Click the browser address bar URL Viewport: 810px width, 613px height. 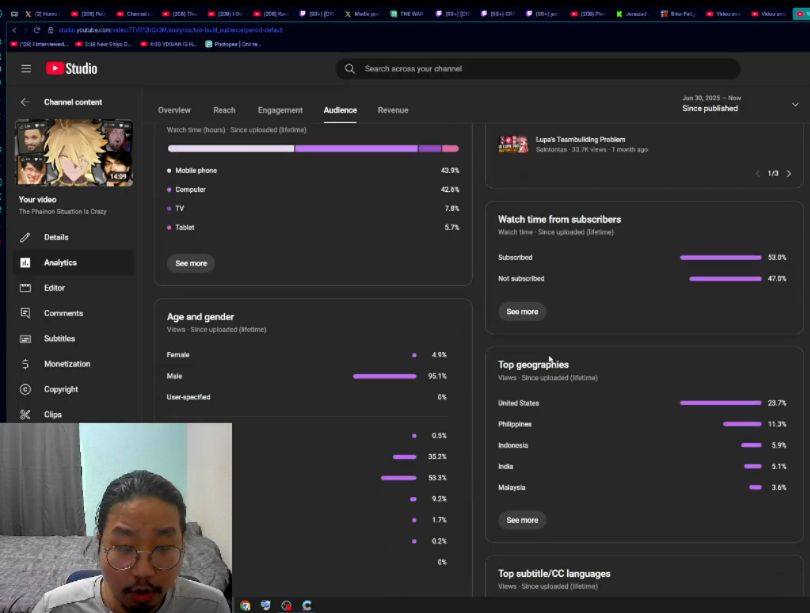[x=170, y=30]
